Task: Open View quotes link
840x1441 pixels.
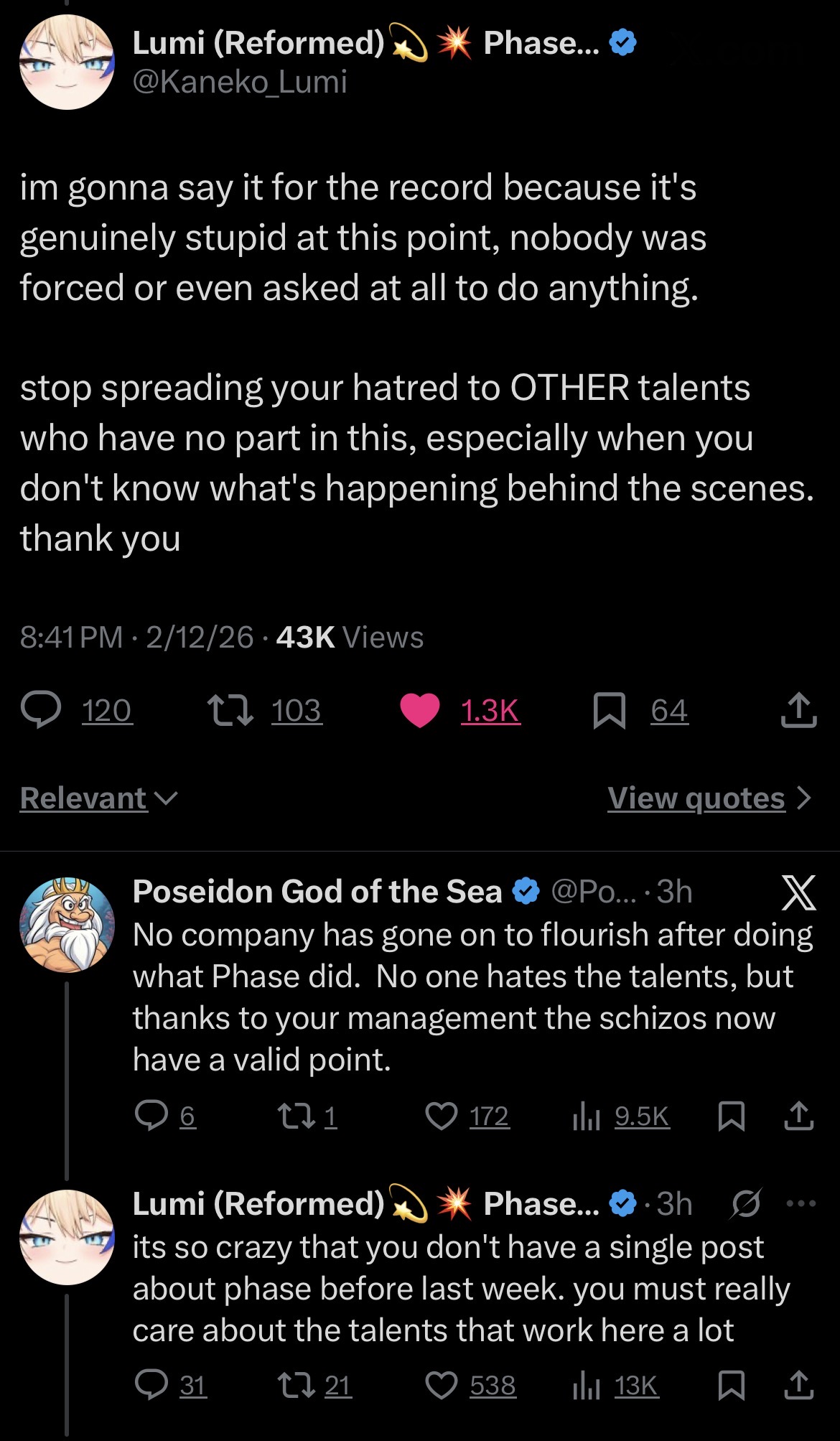Action: [709, 798]
